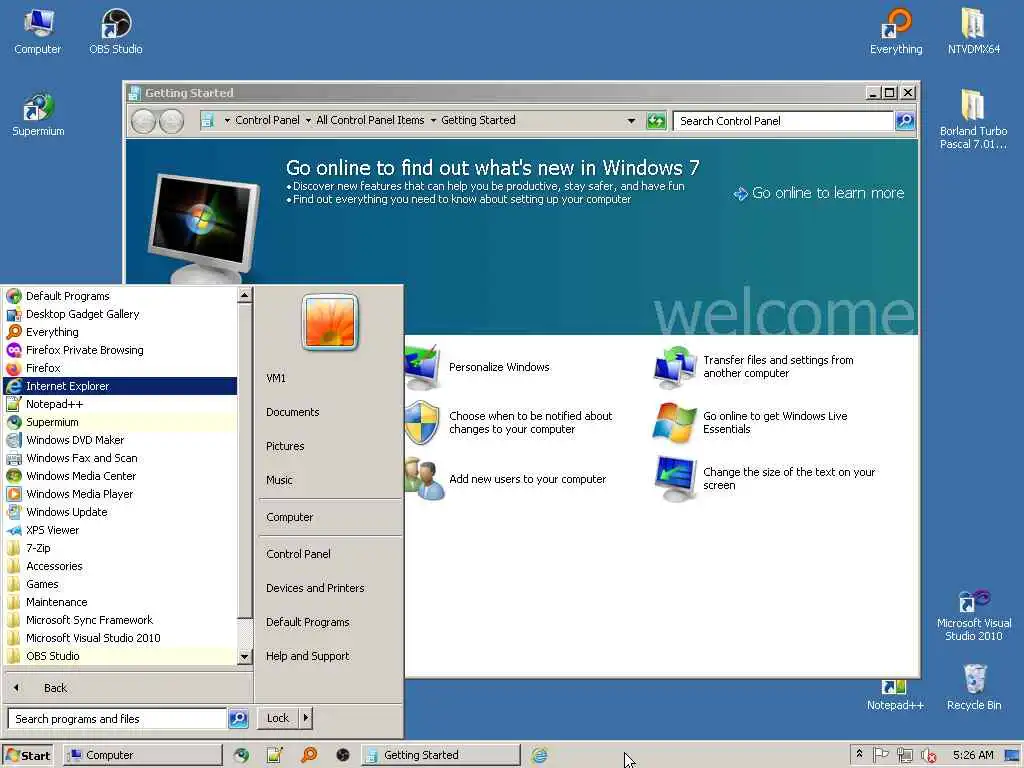Image resolution: width=1024 pixels, height=768 pixels.
Task: Expand the address bar history dropdown
Action: [631, 121]
